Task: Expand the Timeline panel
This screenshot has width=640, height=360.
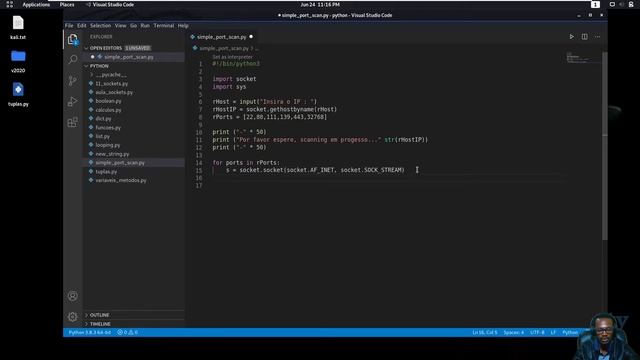Action: 100,324
